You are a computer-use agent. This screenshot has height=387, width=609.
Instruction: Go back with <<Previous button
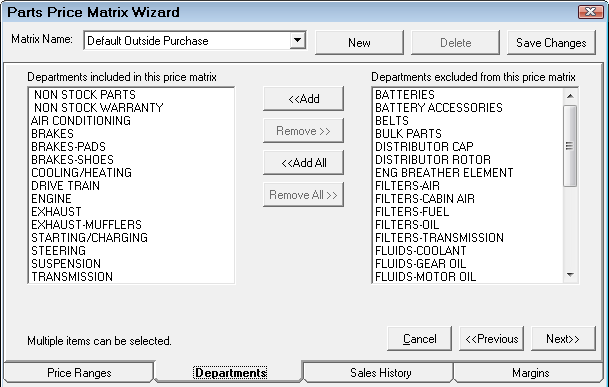pos(491,339)
